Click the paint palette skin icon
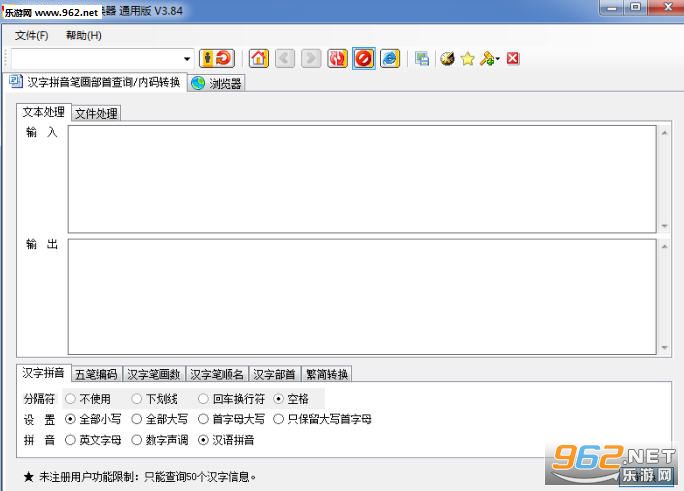 click(447, 58)
